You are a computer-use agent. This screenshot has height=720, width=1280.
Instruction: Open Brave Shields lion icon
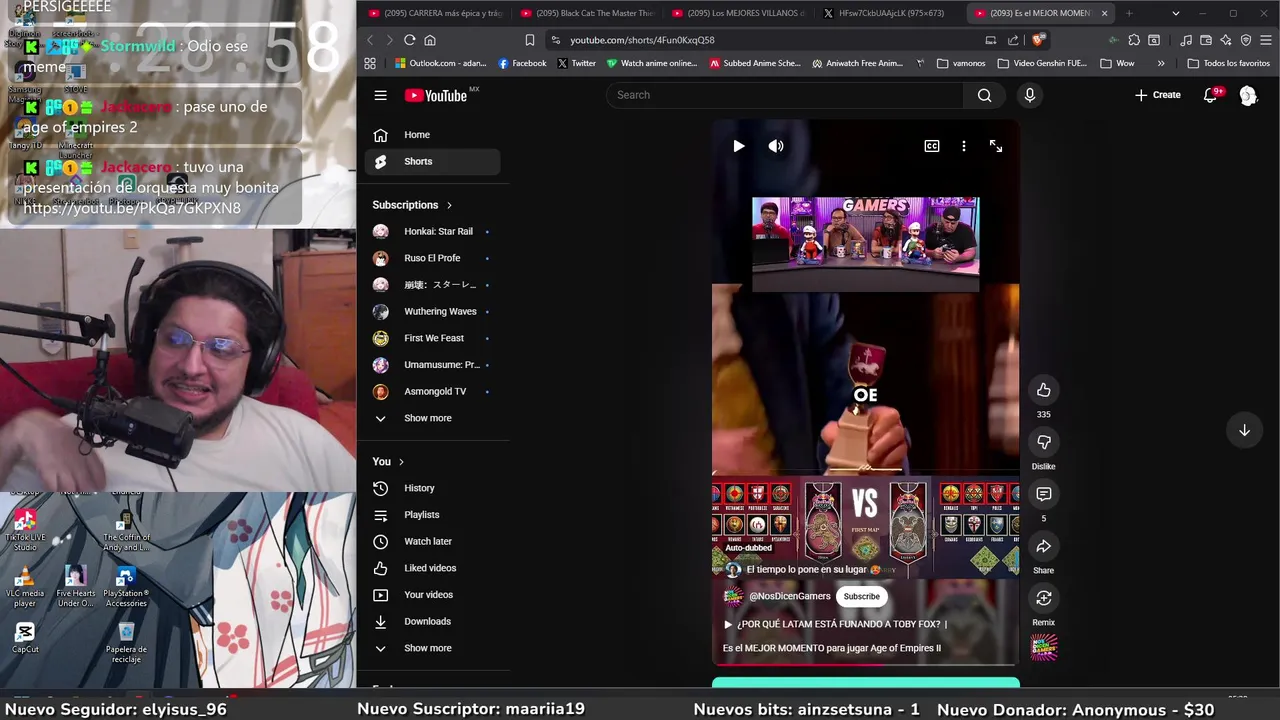click(x=1038, y=40)
